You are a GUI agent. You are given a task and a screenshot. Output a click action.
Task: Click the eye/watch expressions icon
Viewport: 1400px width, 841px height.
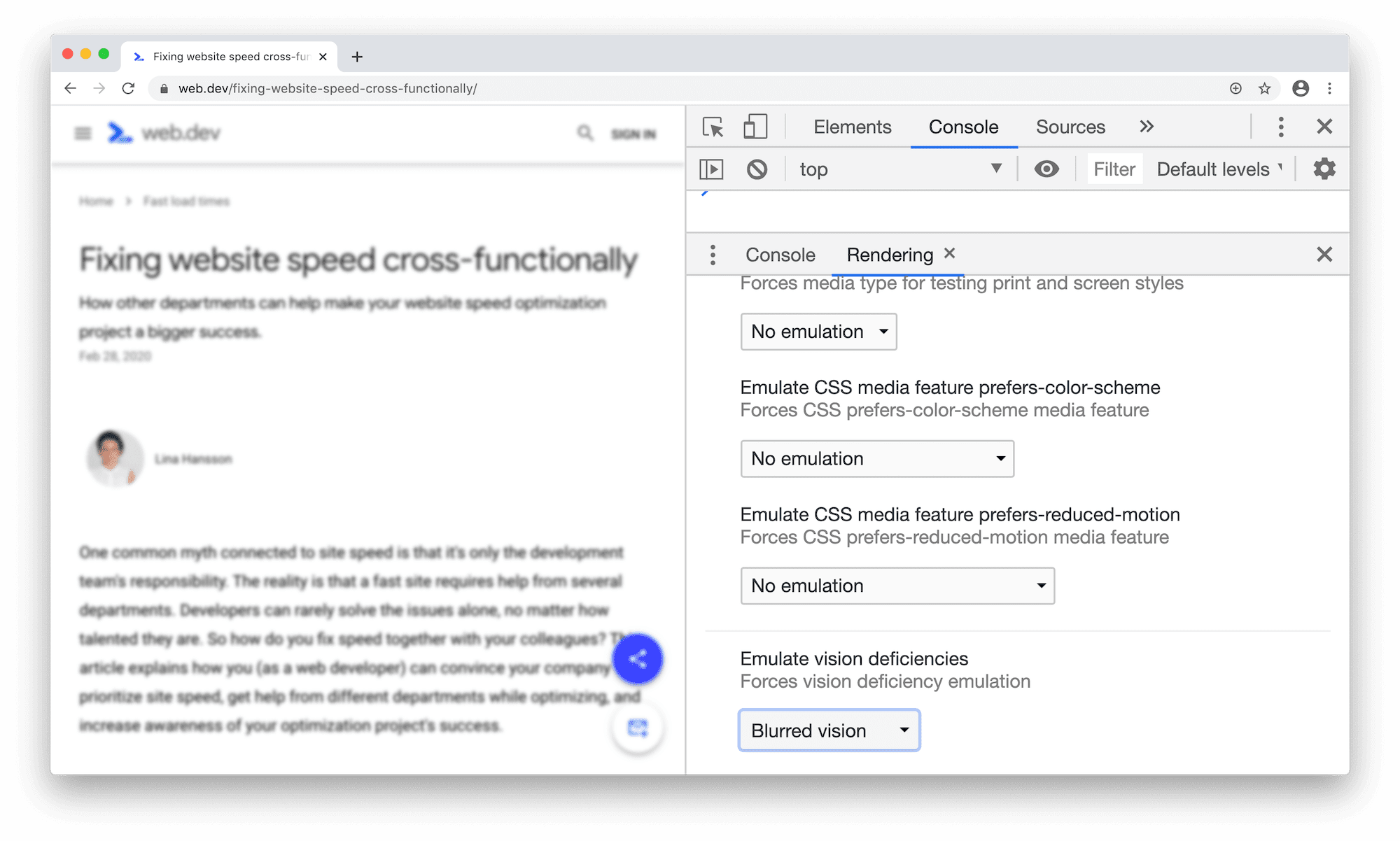1046,168
